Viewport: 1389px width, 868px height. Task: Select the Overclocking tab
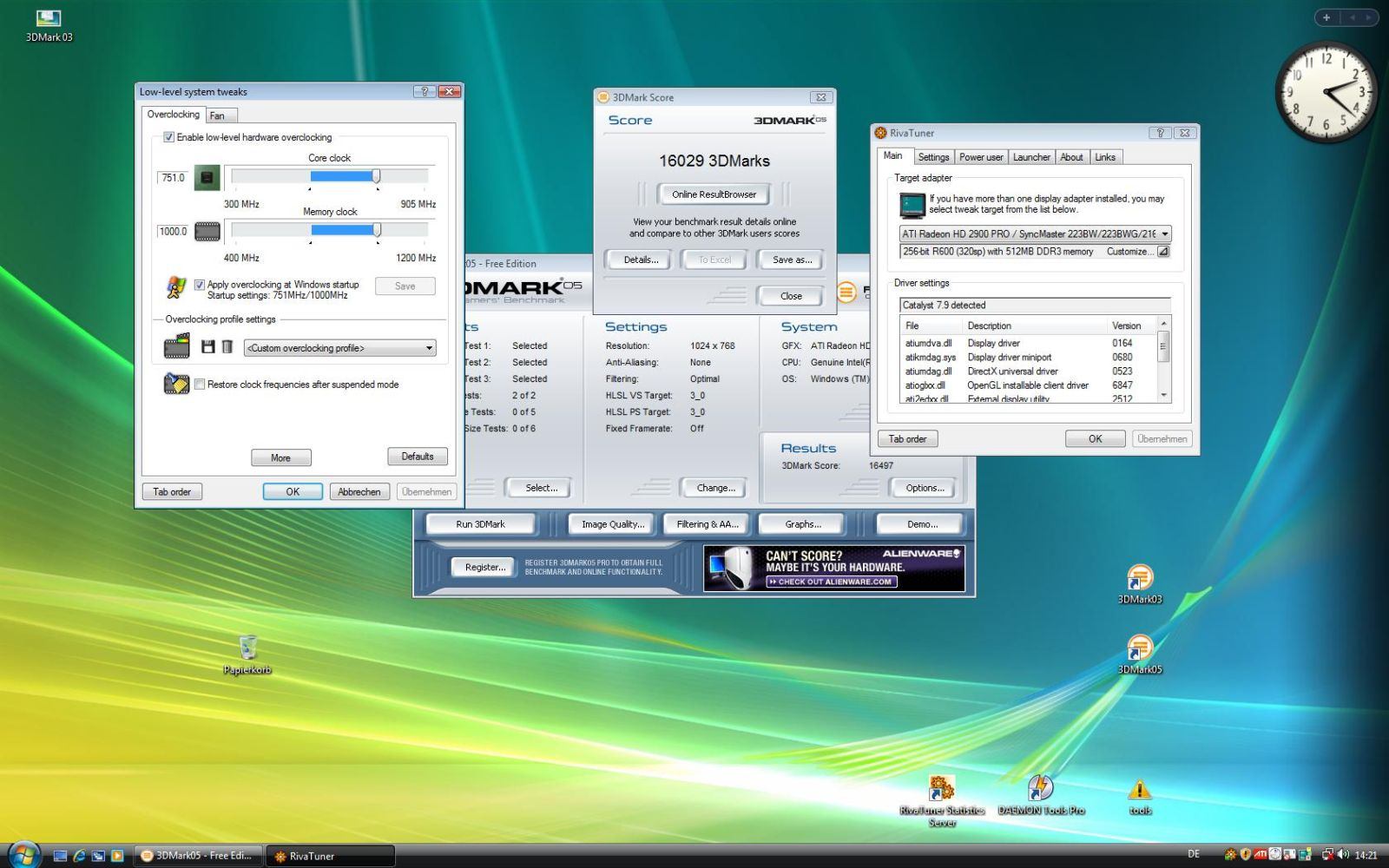(x=174, y=115)
